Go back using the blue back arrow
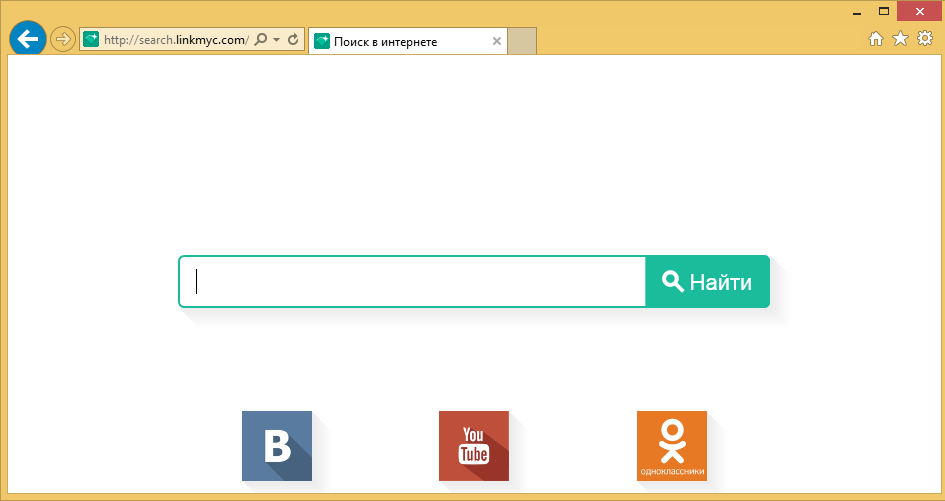 click(28, 39)
